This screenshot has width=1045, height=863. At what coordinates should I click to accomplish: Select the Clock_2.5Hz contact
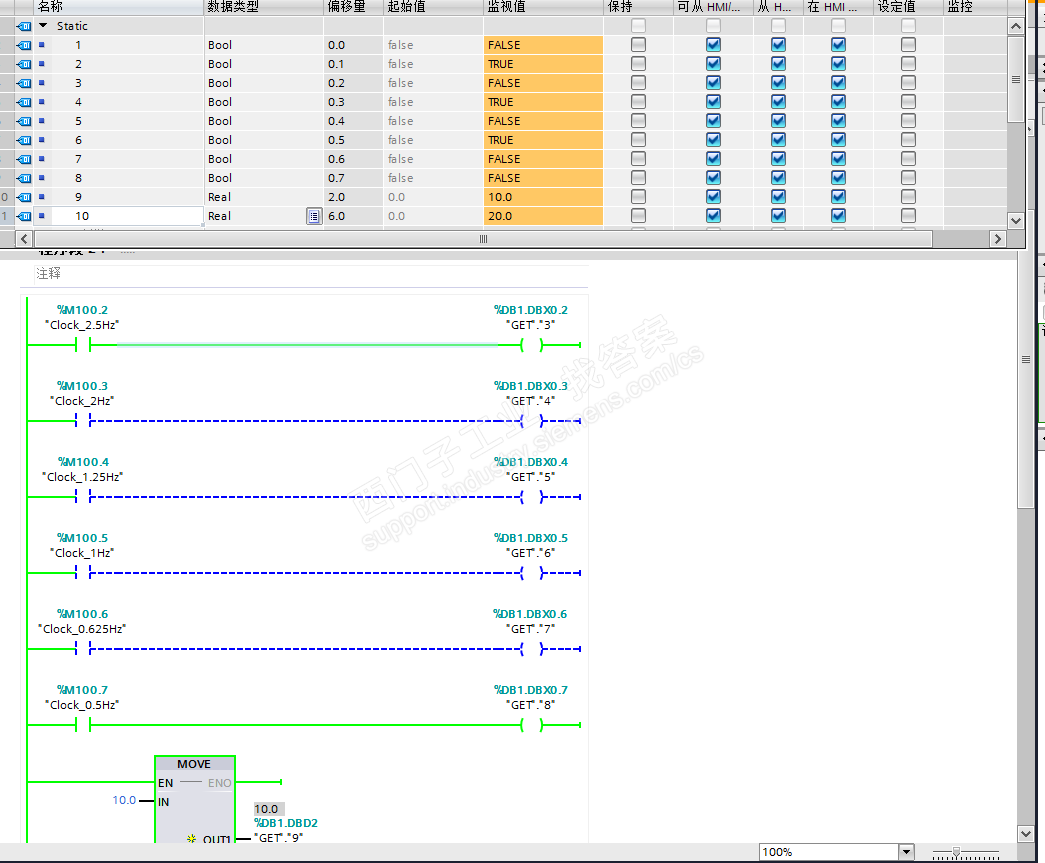(x=83, y=345)
